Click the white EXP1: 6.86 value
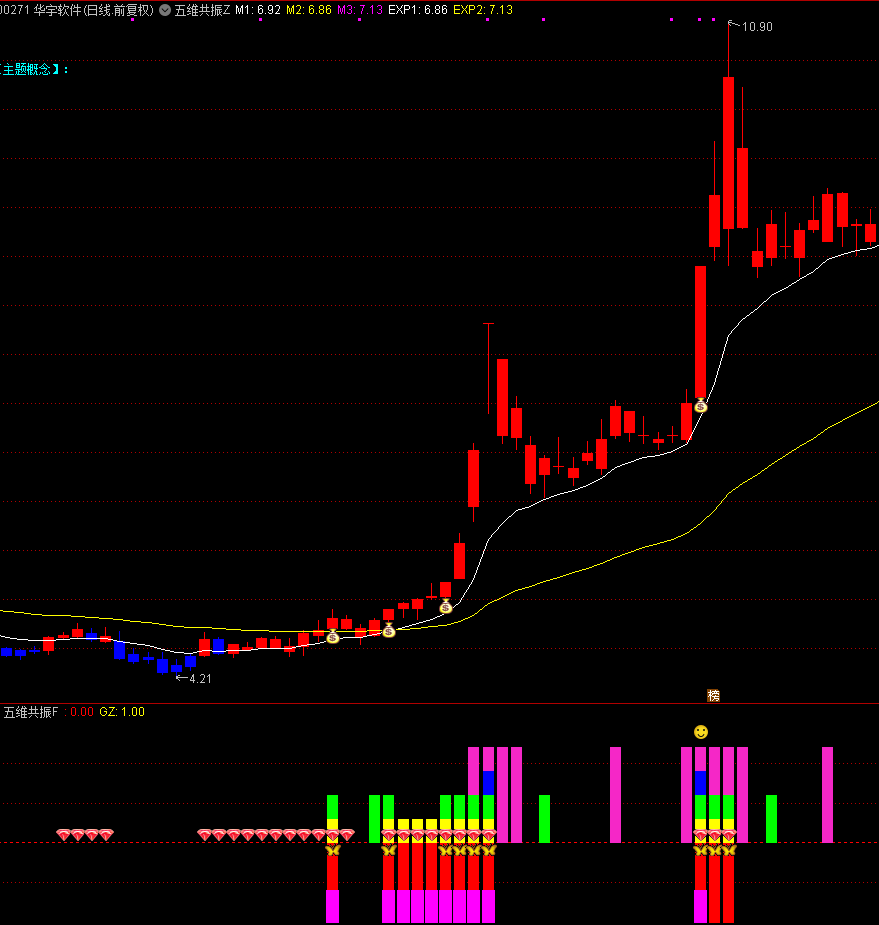The width and height of the screenshot is (879, 925). click(x=418, y=10)
